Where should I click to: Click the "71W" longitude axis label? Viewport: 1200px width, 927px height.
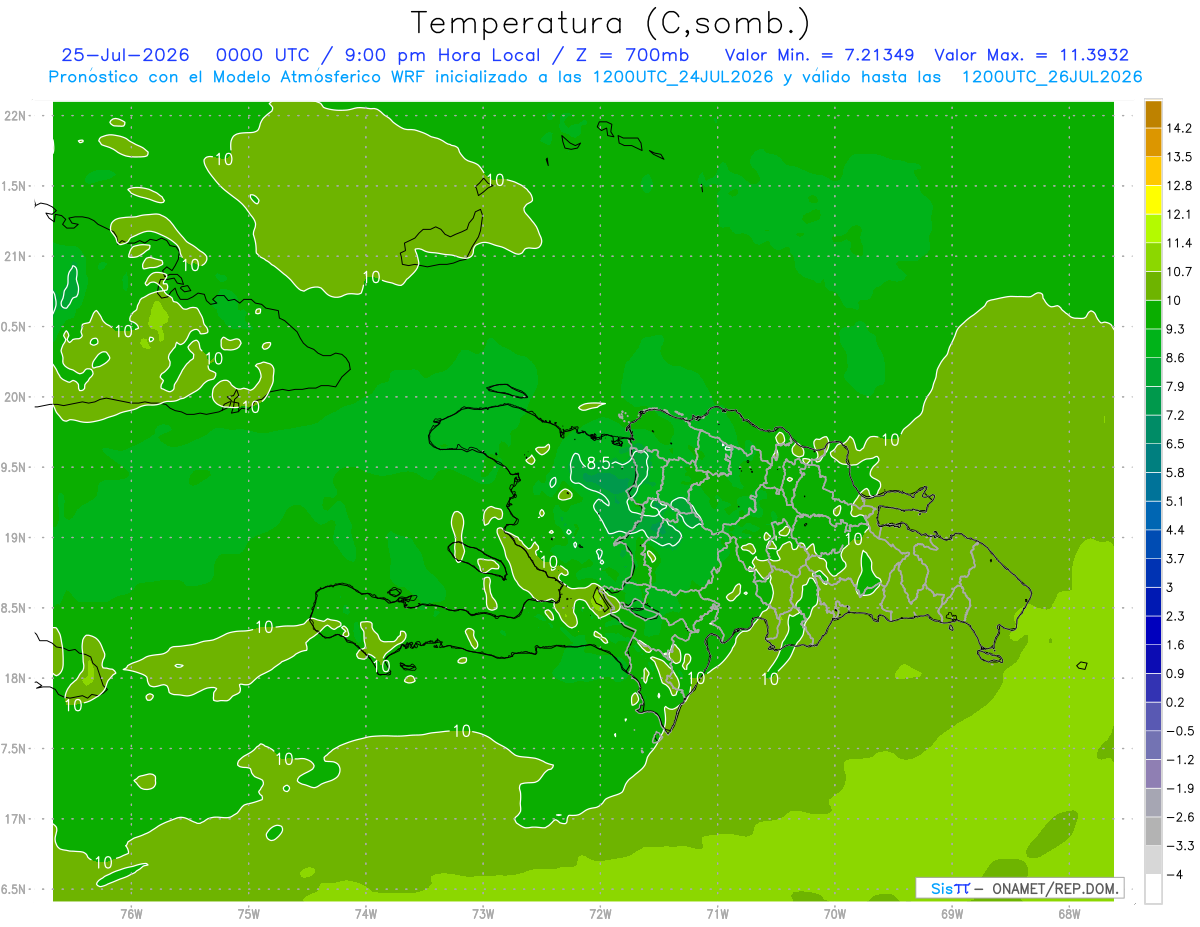(x=717, y=913)
